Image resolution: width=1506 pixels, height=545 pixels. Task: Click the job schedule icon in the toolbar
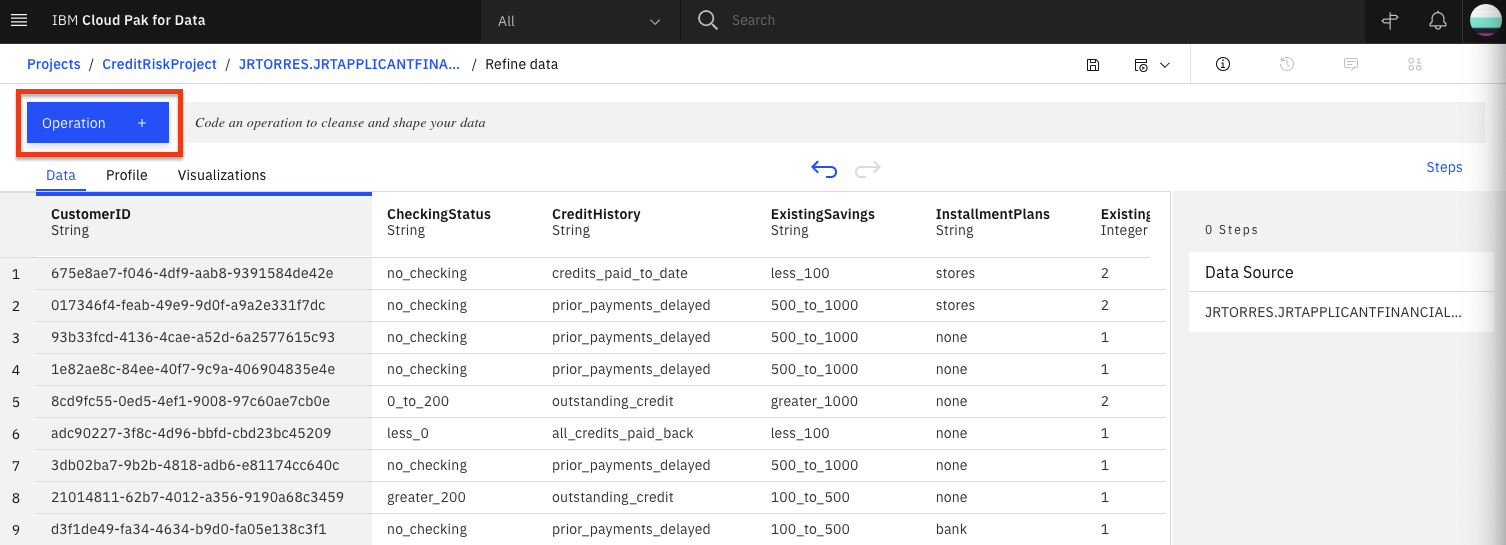click(1141, 65)
